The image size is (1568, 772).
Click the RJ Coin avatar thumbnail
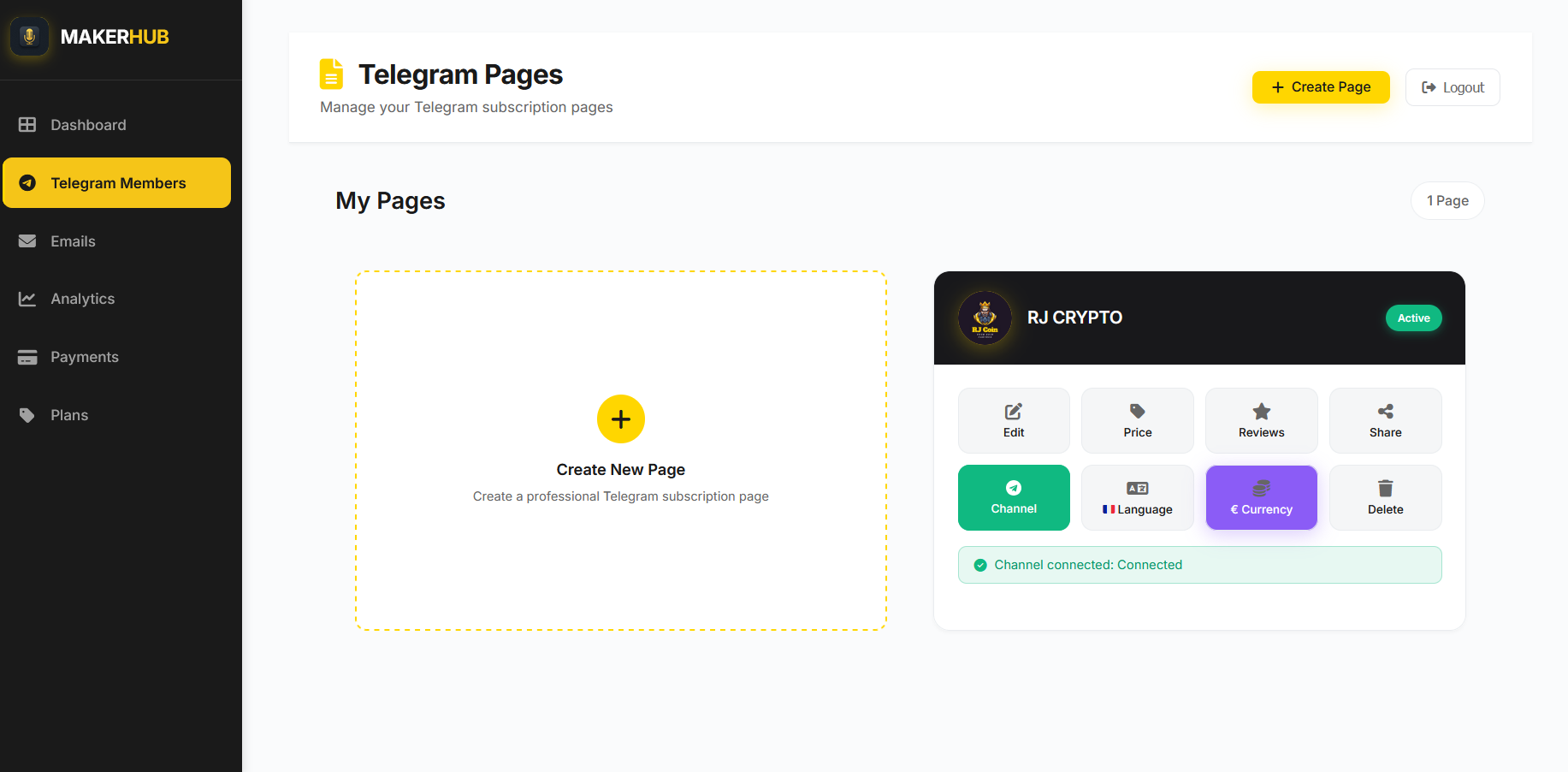click(x=985, y=318)
